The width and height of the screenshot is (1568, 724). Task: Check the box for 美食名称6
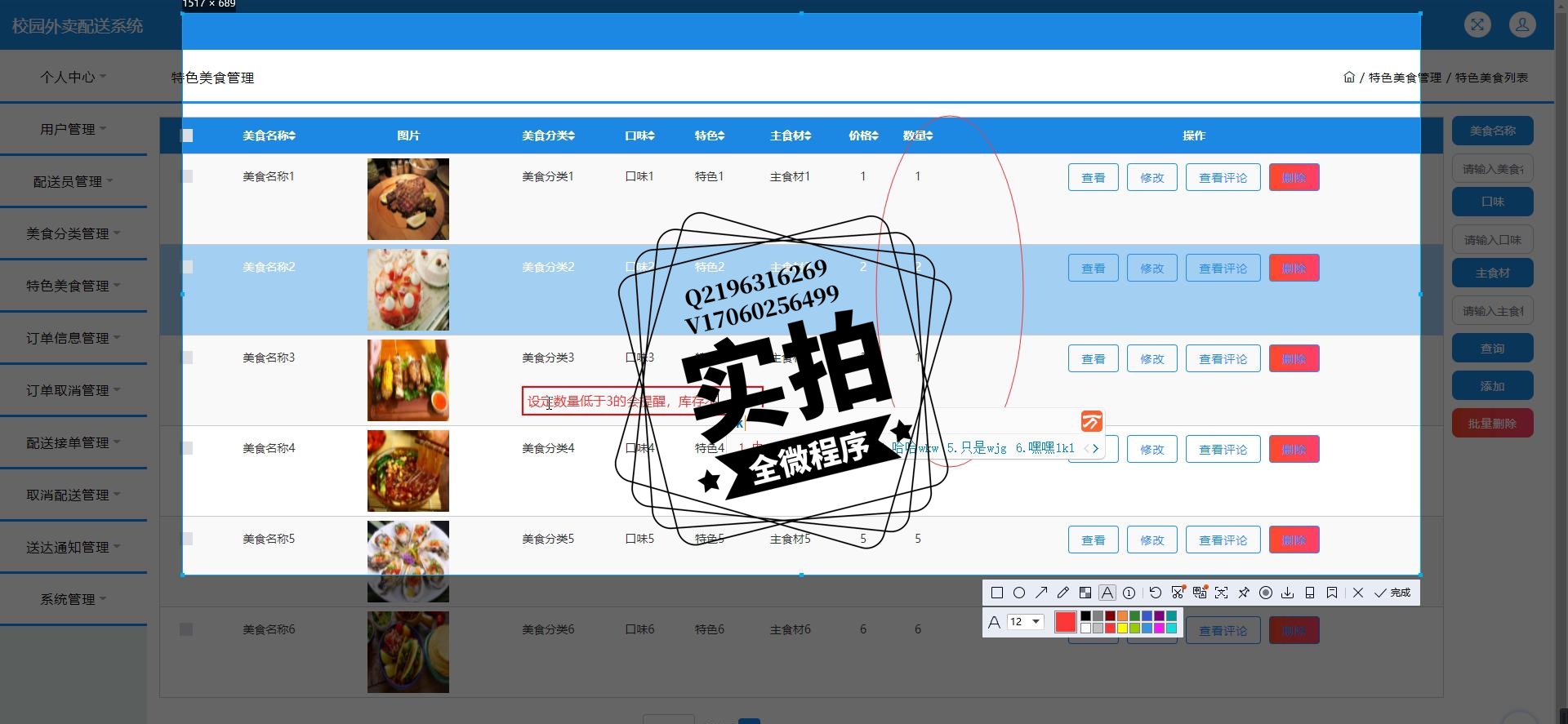pyautogui.click(x=186, y=629)
